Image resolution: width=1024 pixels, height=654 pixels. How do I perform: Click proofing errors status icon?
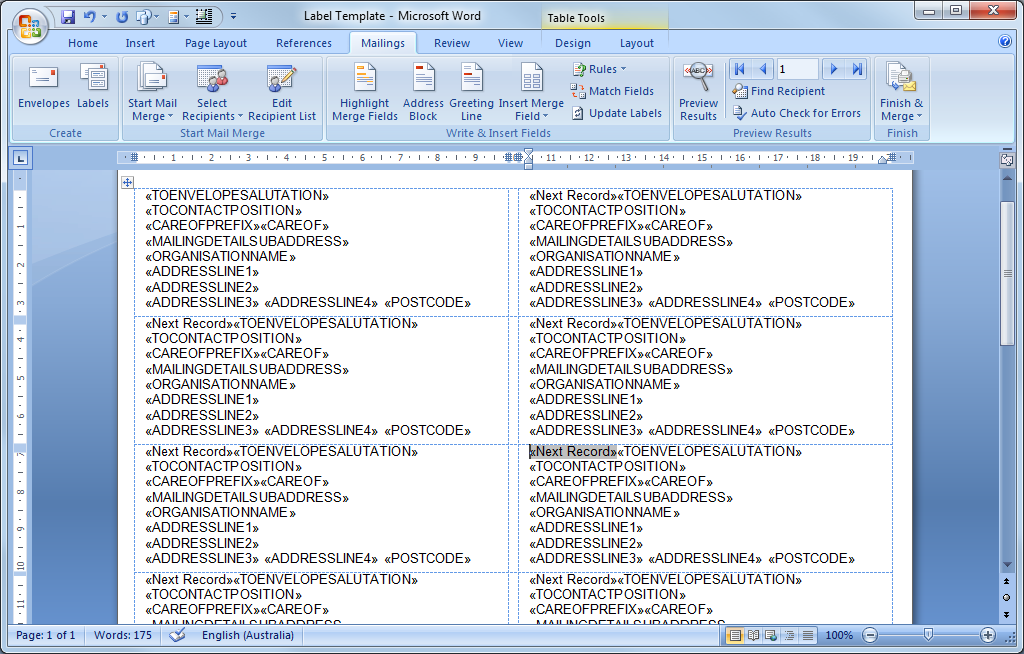177,635
